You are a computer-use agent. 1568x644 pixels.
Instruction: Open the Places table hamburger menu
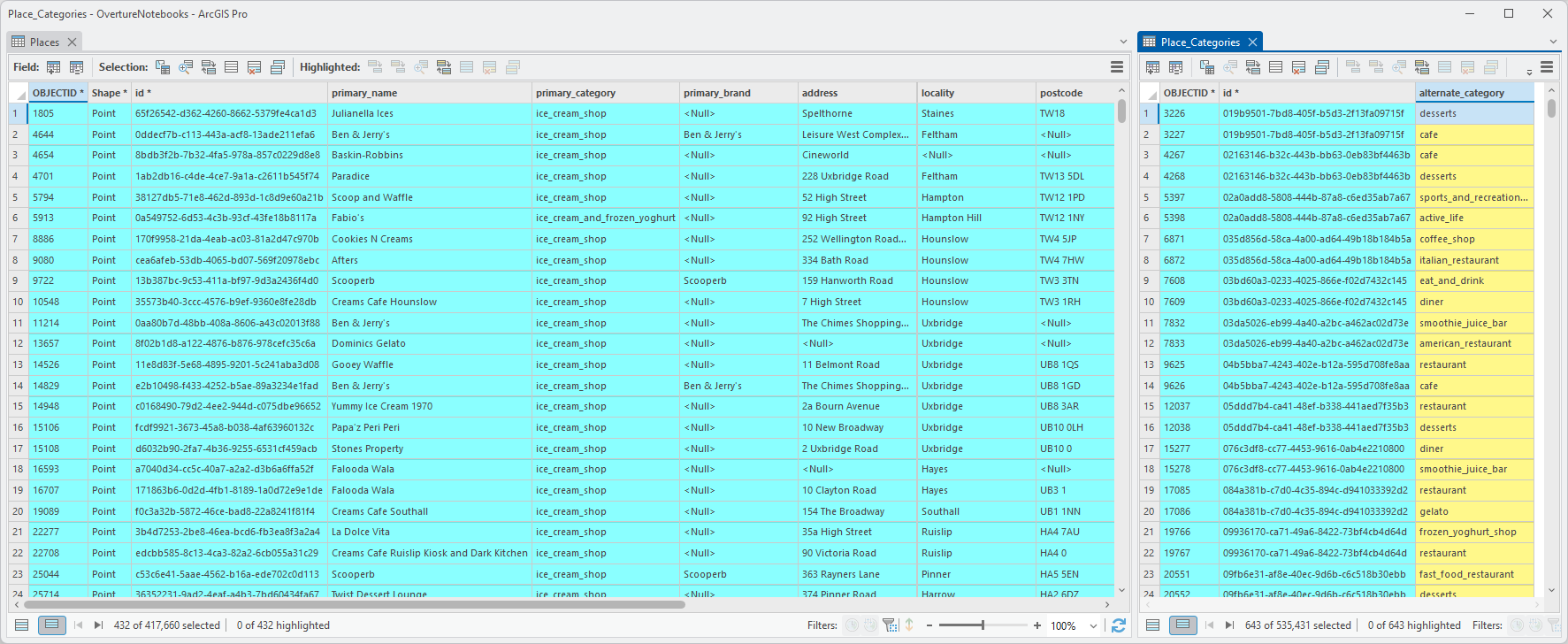point(1117,67)
